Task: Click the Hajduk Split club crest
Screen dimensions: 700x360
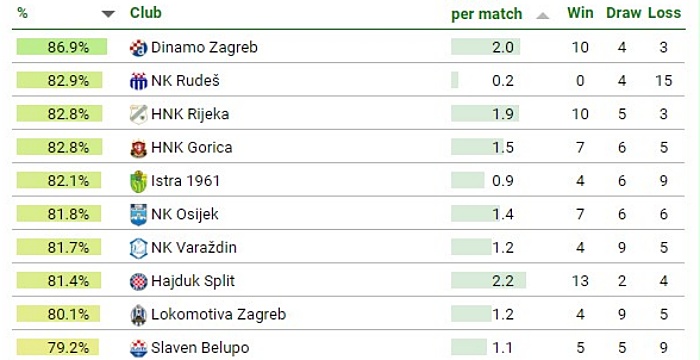Action: click(x=138, y=281)
